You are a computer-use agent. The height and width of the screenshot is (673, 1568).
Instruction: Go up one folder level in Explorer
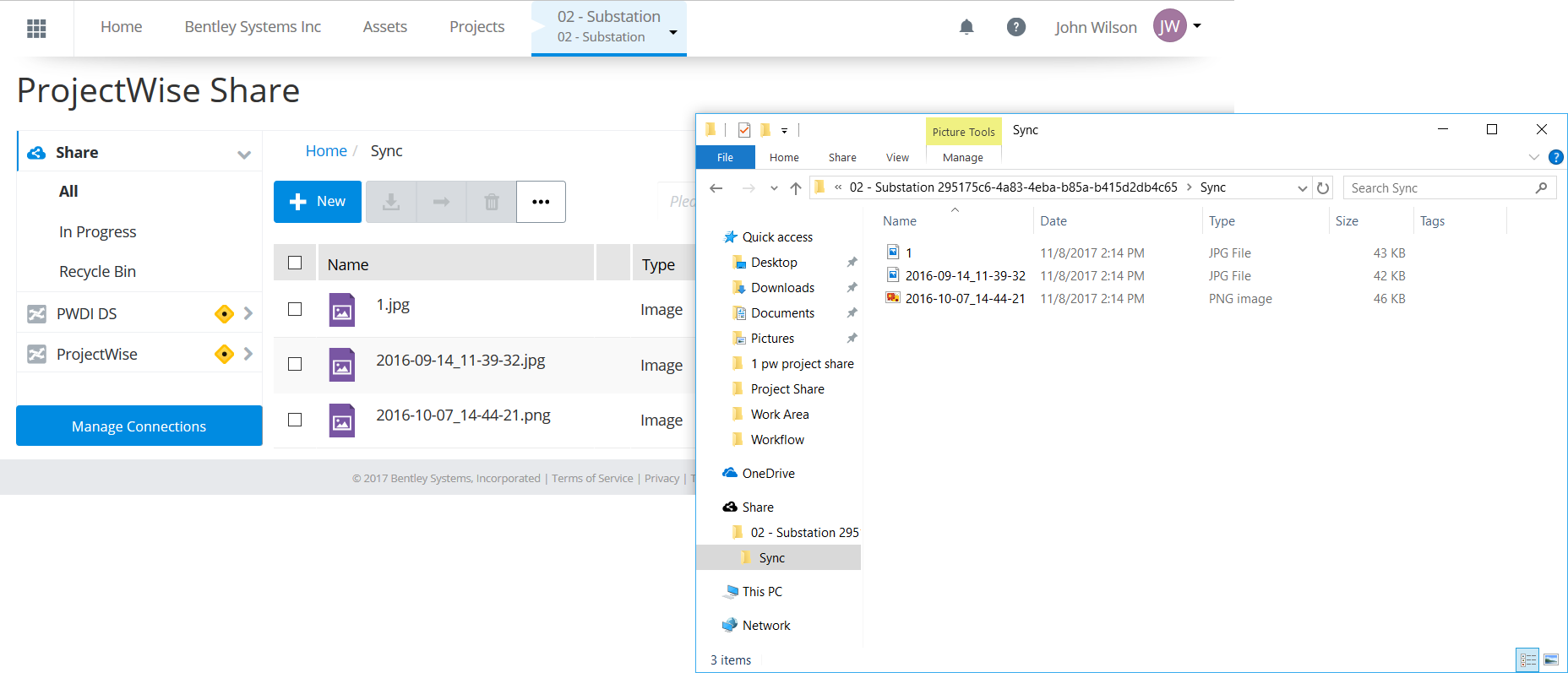795,188
